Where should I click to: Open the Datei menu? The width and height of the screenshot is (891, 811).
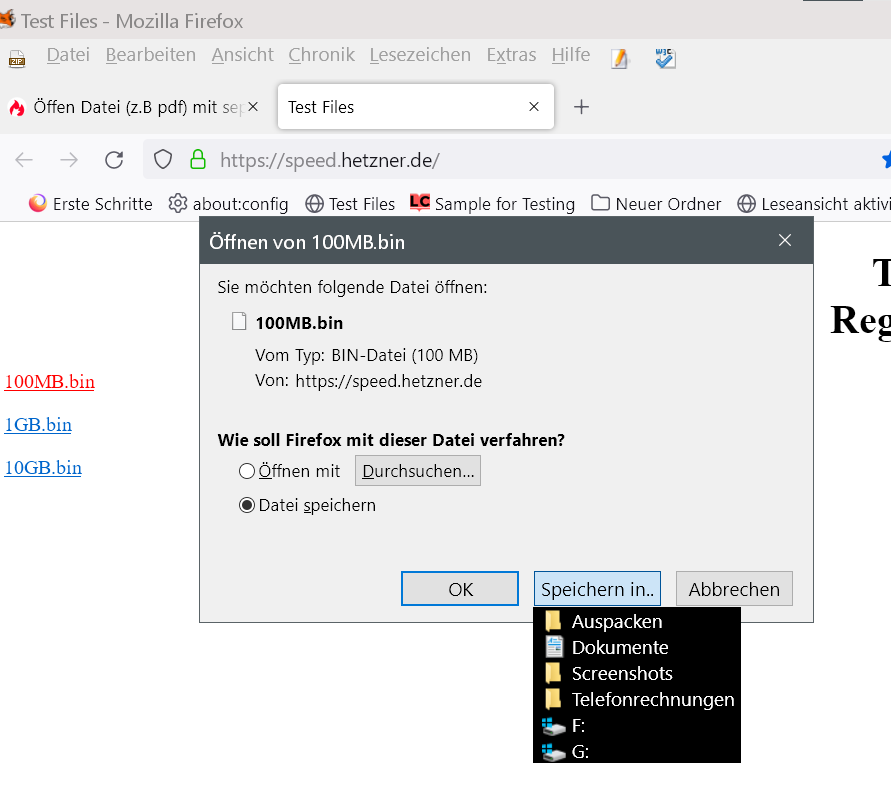tap(68, 55)
